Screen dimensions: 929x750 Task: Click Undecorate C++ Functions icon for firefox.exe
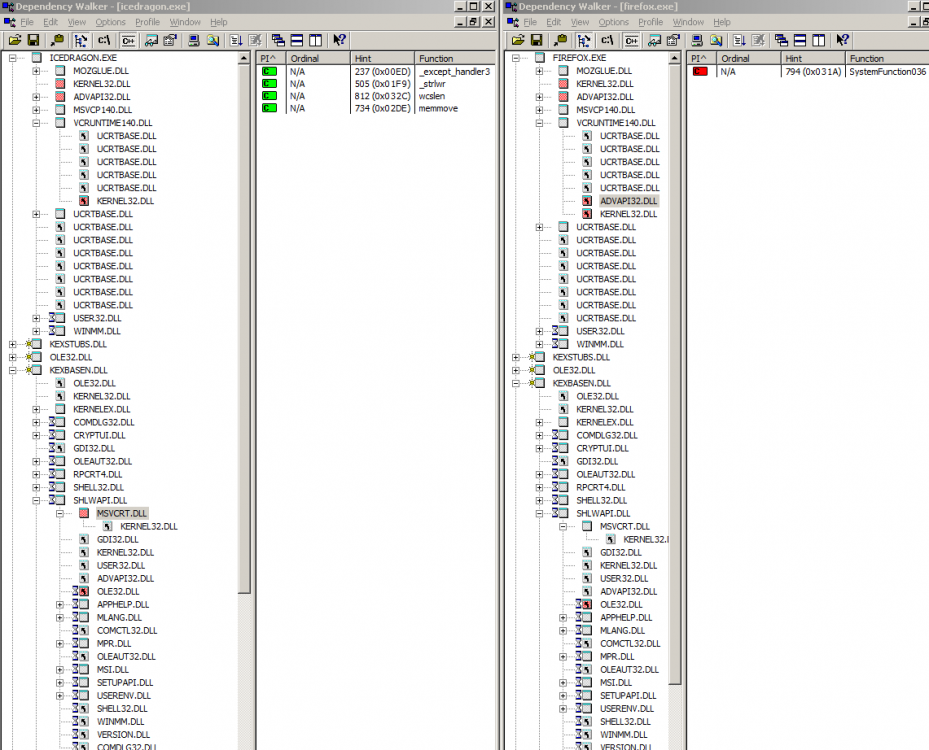coord(631,40)
